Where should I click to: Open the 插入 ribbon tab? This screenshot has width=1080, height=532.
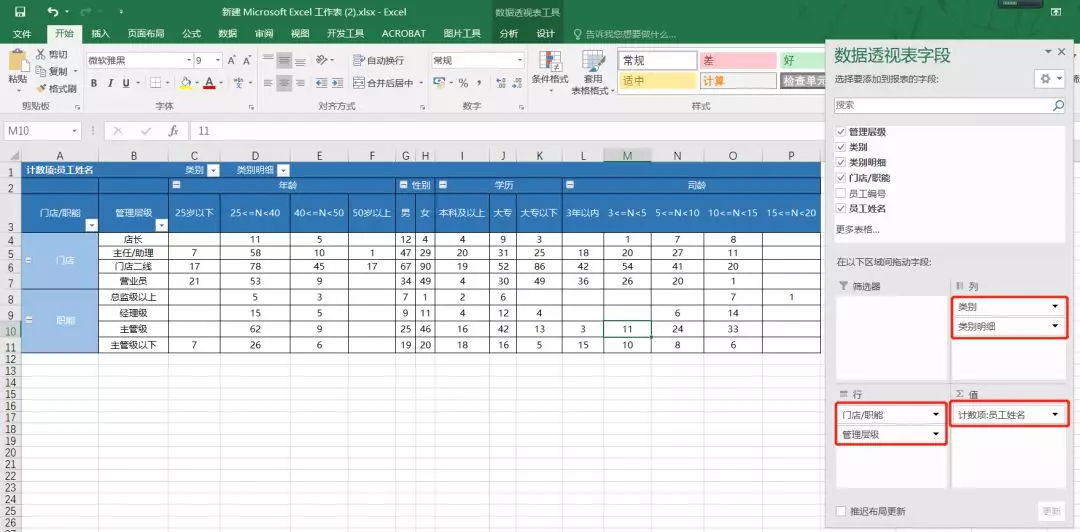(101, 34)
